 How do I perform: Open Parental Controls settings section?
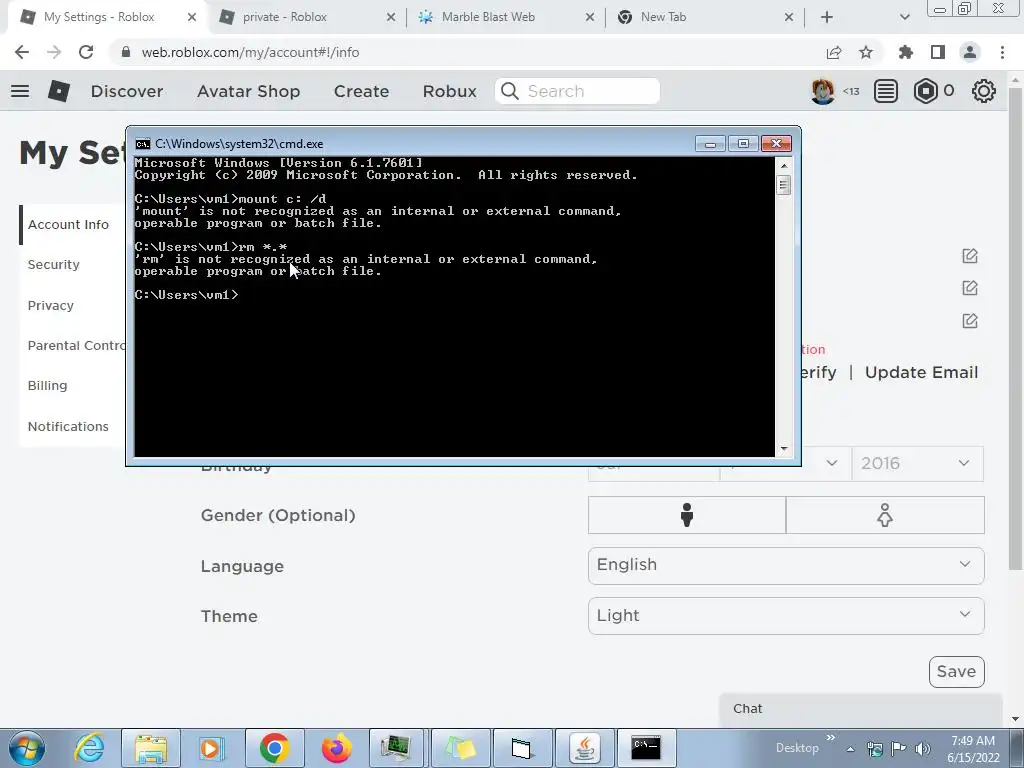[76, 345]
